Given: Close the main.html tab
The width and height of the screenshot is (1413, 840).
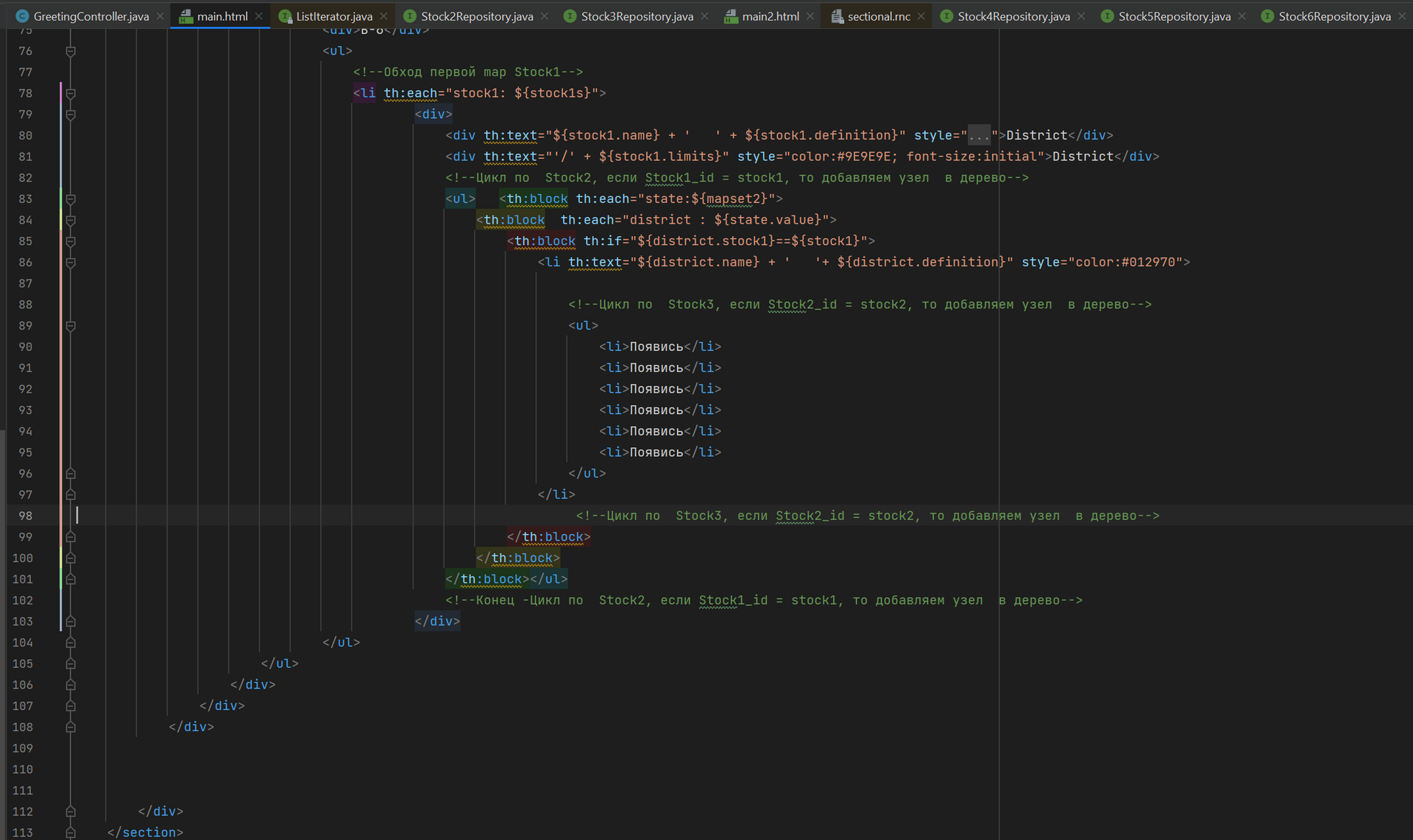Looking at the screenshot, I should point(259,16).
